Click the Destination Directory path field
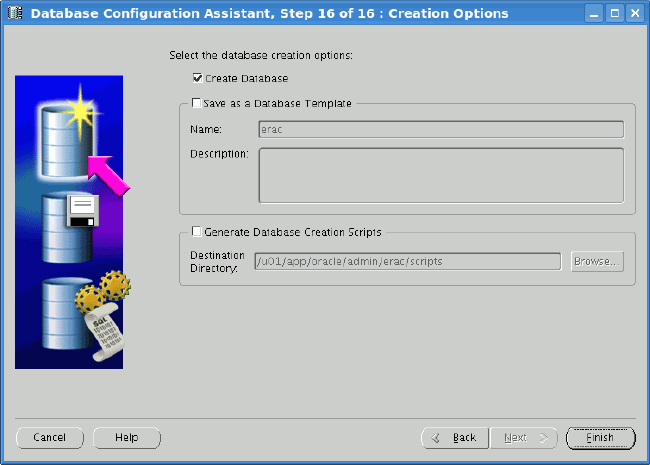The width and height of the screenshot is (650, 465). [x=407, y=261]
